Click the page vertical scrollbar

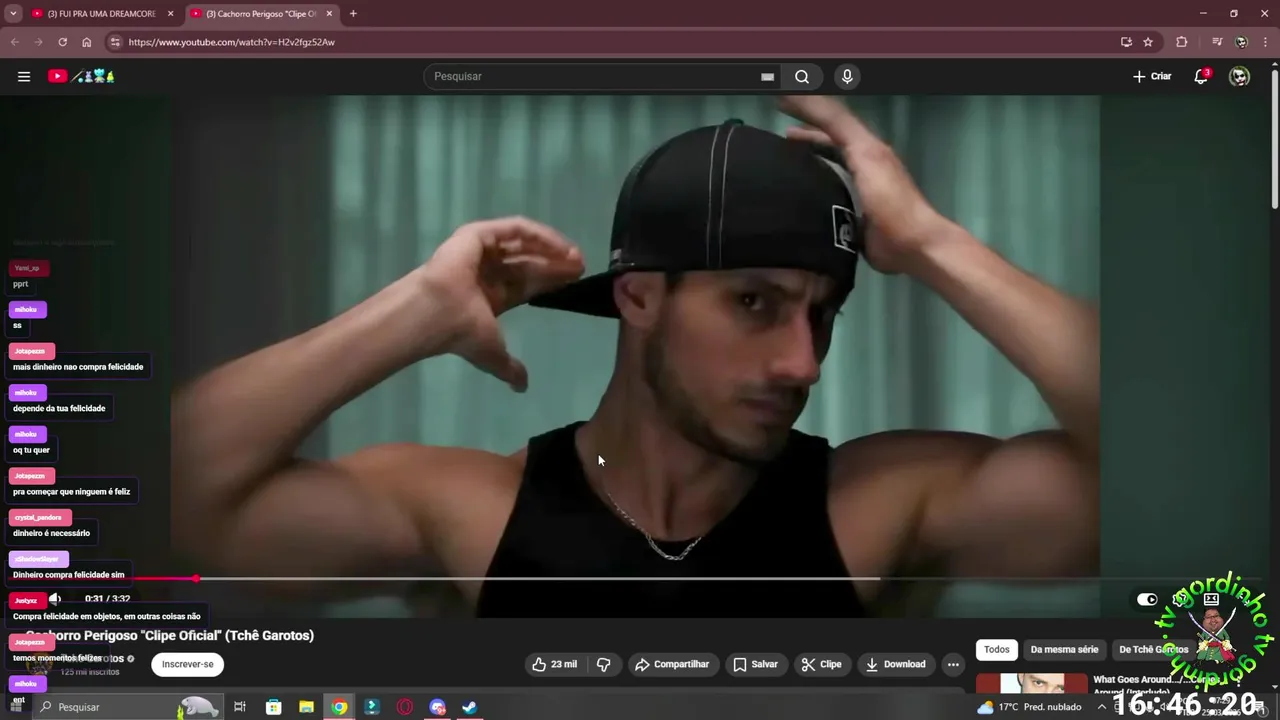1274,140
